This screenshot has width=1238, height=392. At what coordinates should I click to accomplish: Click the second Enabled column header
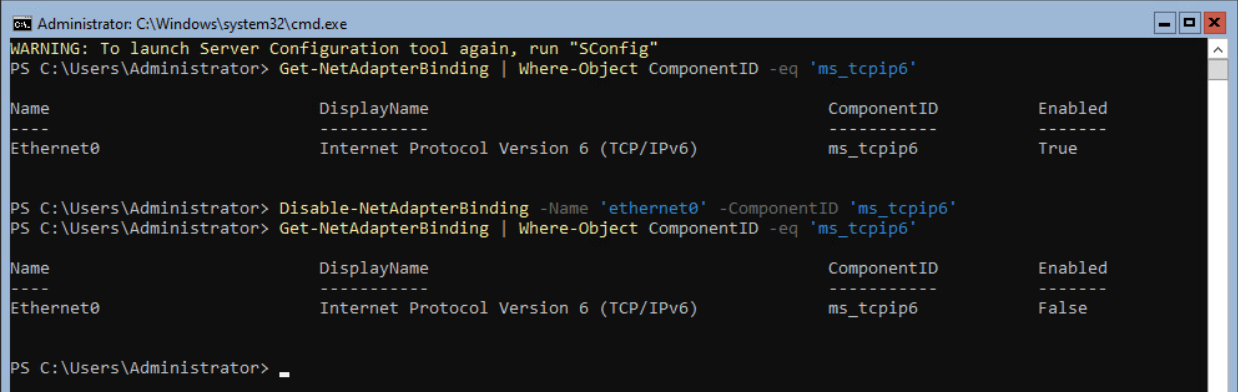(1072, 268)
